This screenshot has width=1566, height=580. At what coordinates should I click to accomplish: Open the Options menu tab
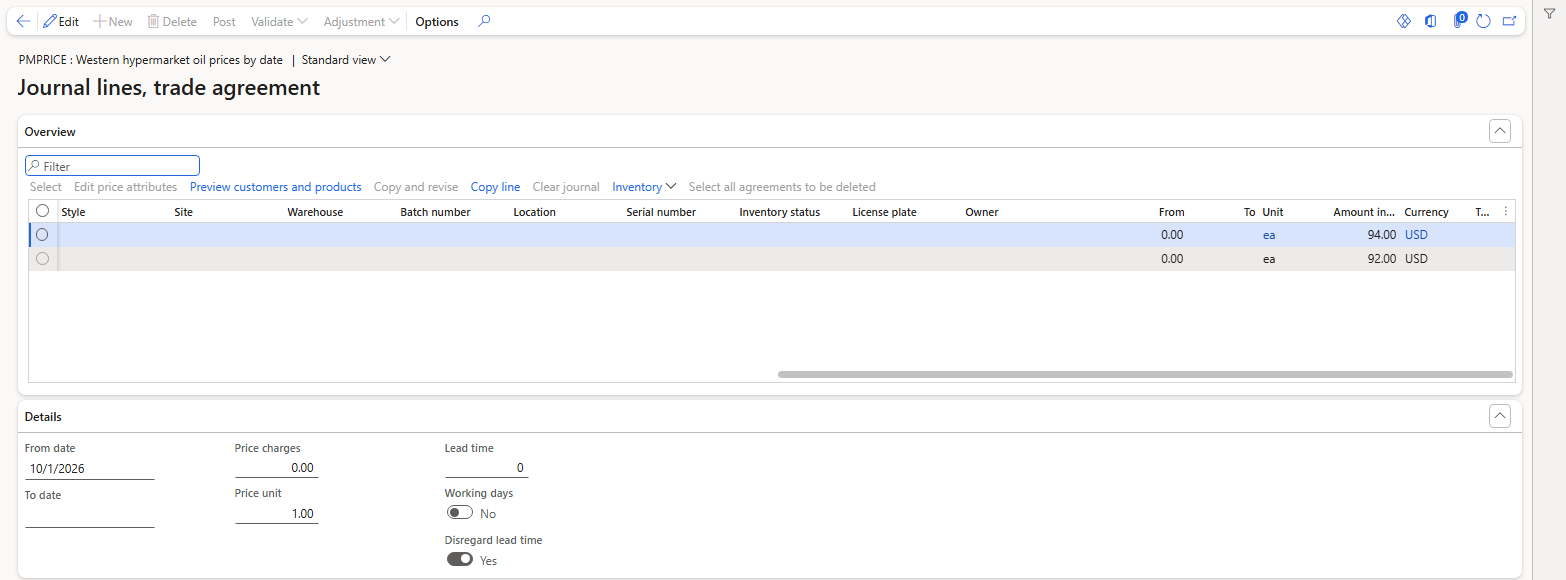point(437,21)
